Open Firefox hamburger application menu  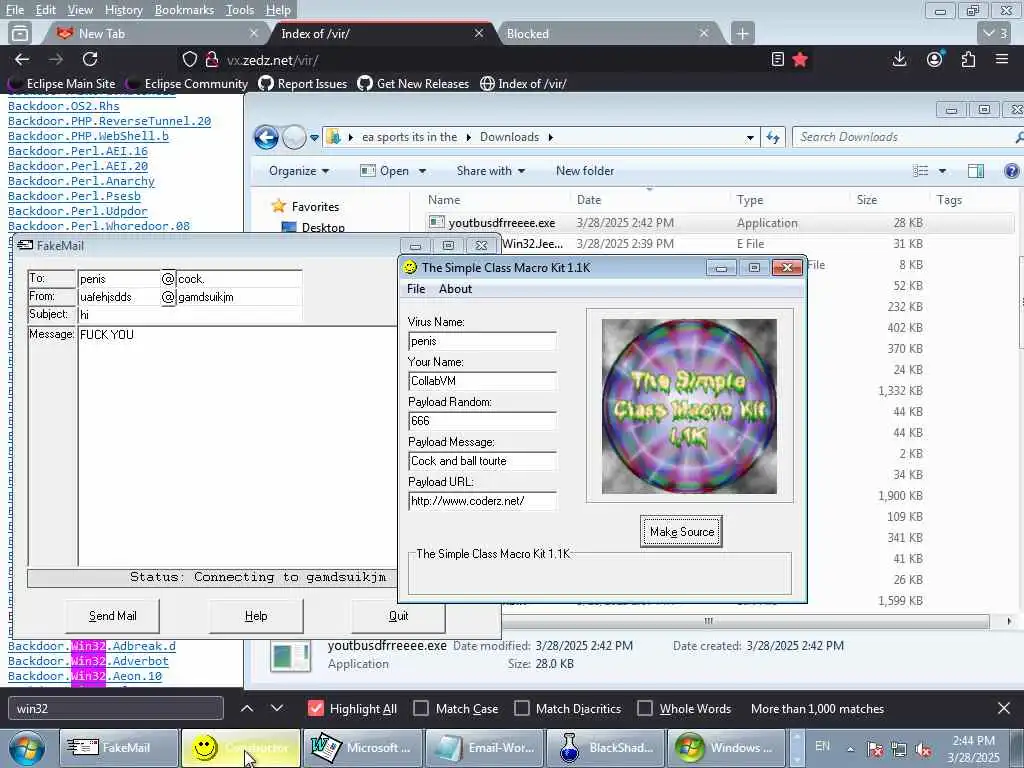(x=1002, y=59)
